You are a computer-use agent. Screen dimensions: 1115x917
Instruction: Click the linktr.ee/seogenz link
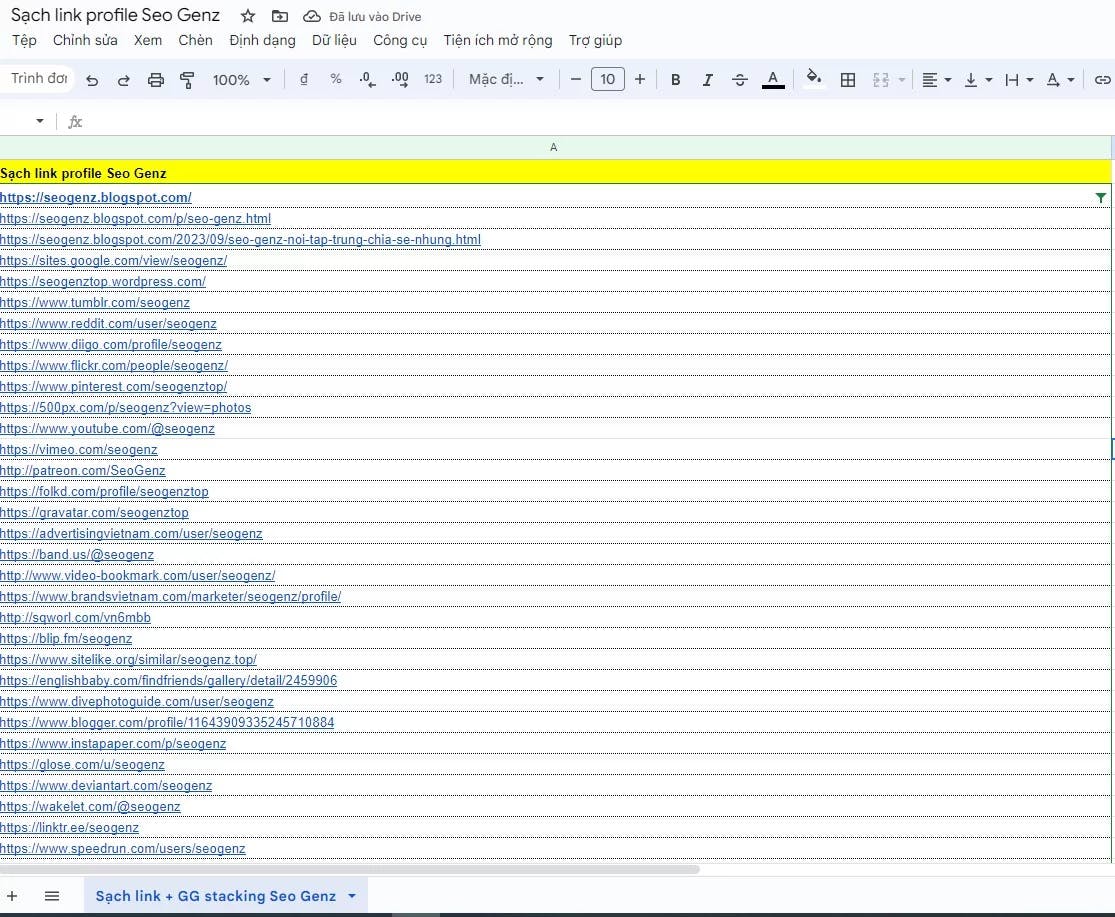click(69, 828)
